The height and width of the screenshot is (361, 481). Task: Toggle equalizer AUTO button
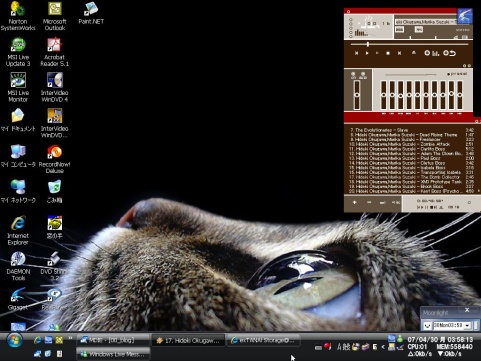[363, 75]
